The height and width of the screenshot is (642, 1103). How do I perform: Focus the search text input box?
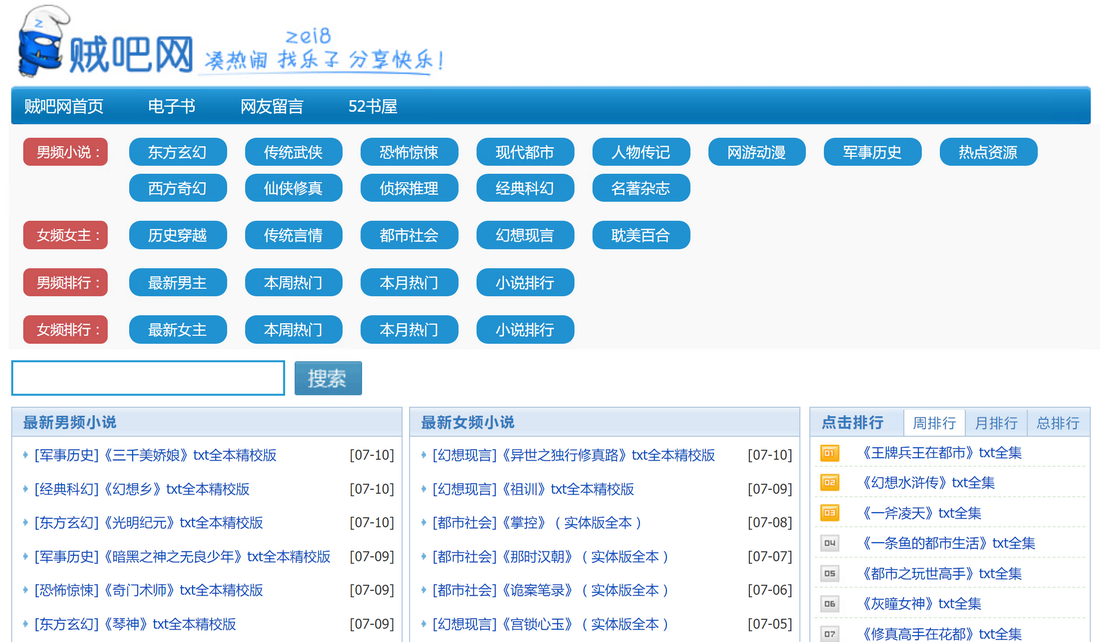click(148, 378)
